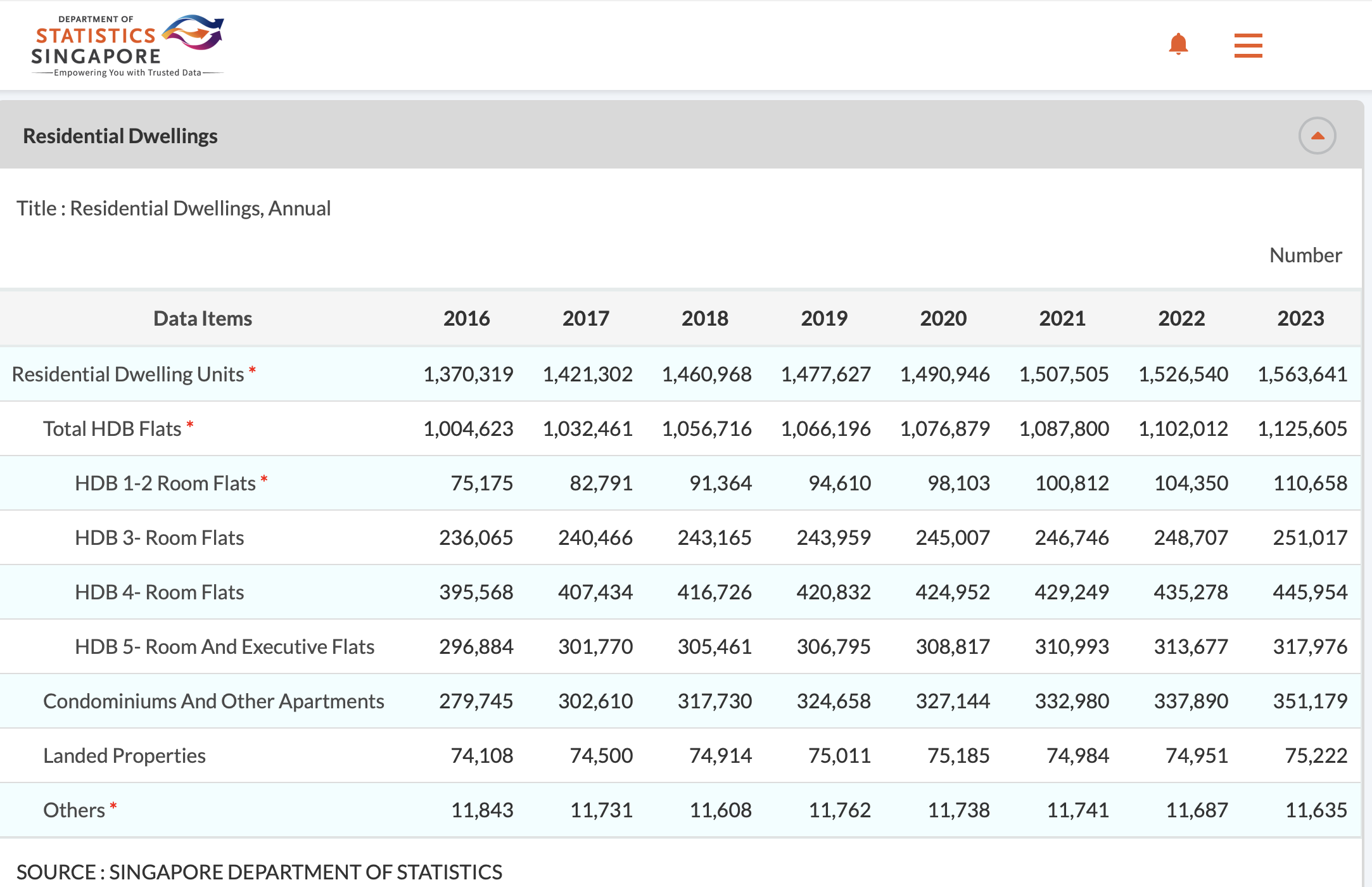Screen dimensions: 1372x887
Task: Select HDB 5- Room And Executive Flats
Action: (224, 647)
